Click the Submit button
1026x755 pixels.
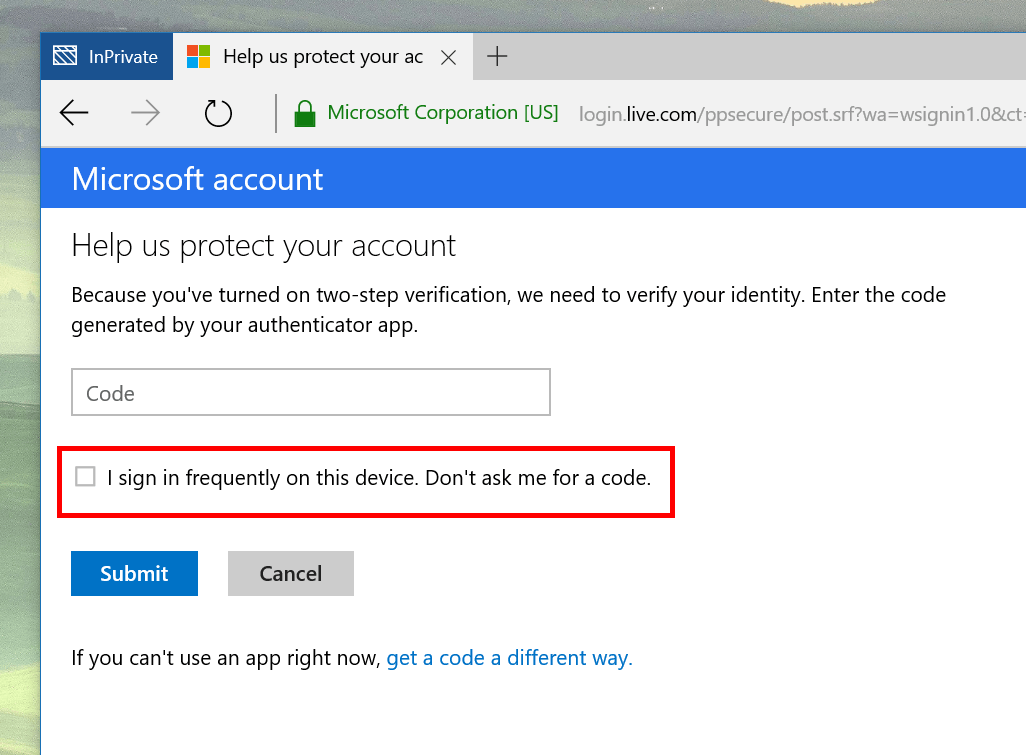[134, 573]
